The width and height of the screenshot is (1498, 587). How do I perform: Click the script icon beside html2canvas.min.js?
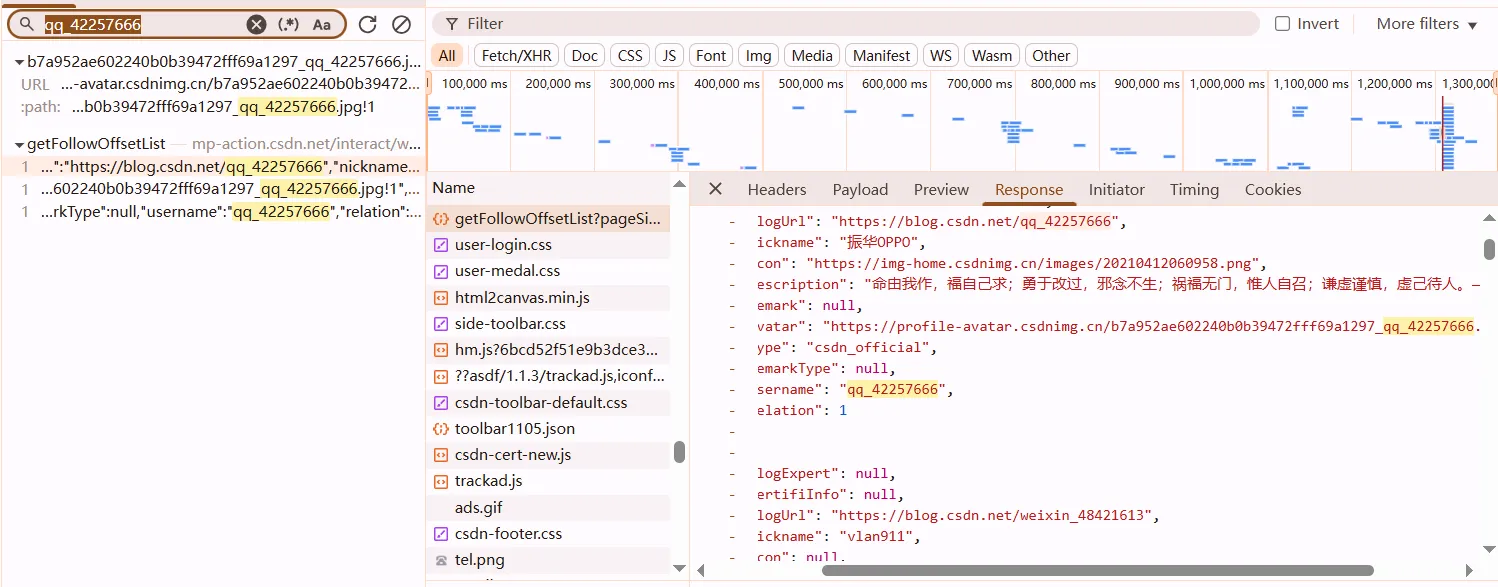[441, 297]
